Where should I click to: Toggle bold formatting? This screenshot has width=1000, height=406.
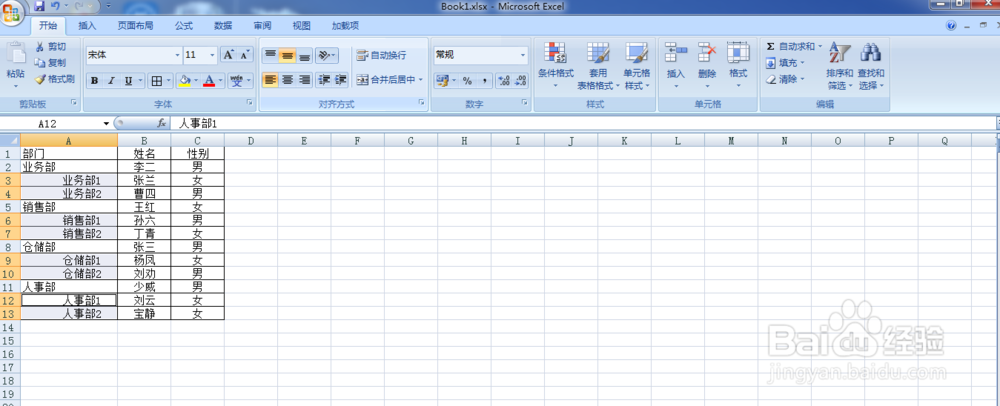[x=94, y=80]
